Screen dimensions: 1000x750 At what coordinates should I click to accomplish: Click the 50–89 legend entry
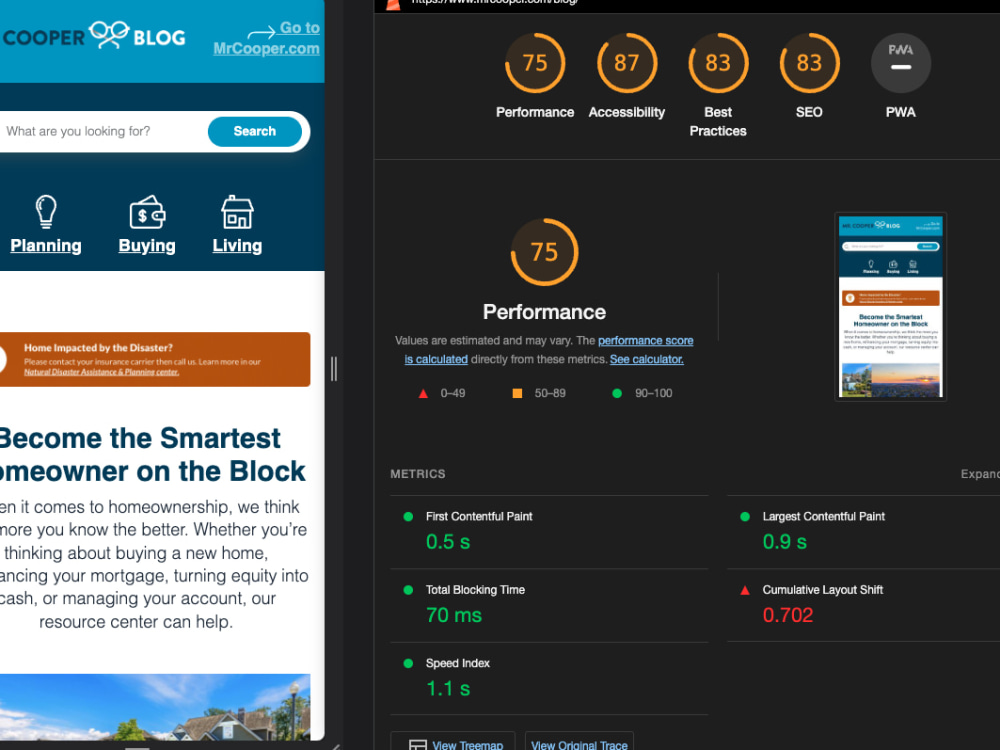point(539,393)
